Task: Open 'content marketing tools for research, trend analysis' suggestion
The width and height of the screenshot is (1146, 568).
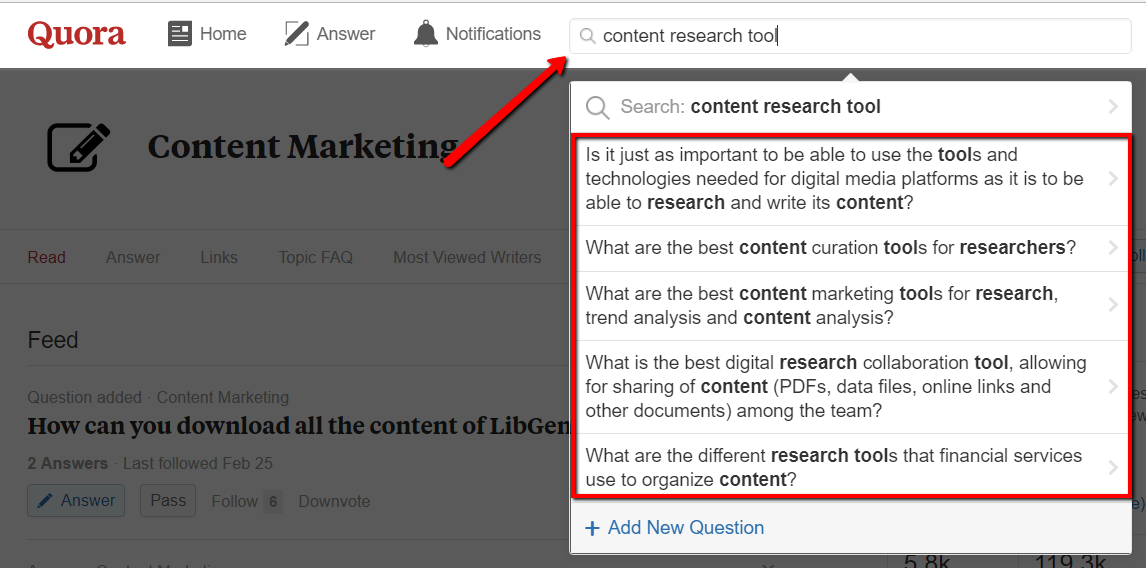Action: pyautogui.click(x=851, y=306)
